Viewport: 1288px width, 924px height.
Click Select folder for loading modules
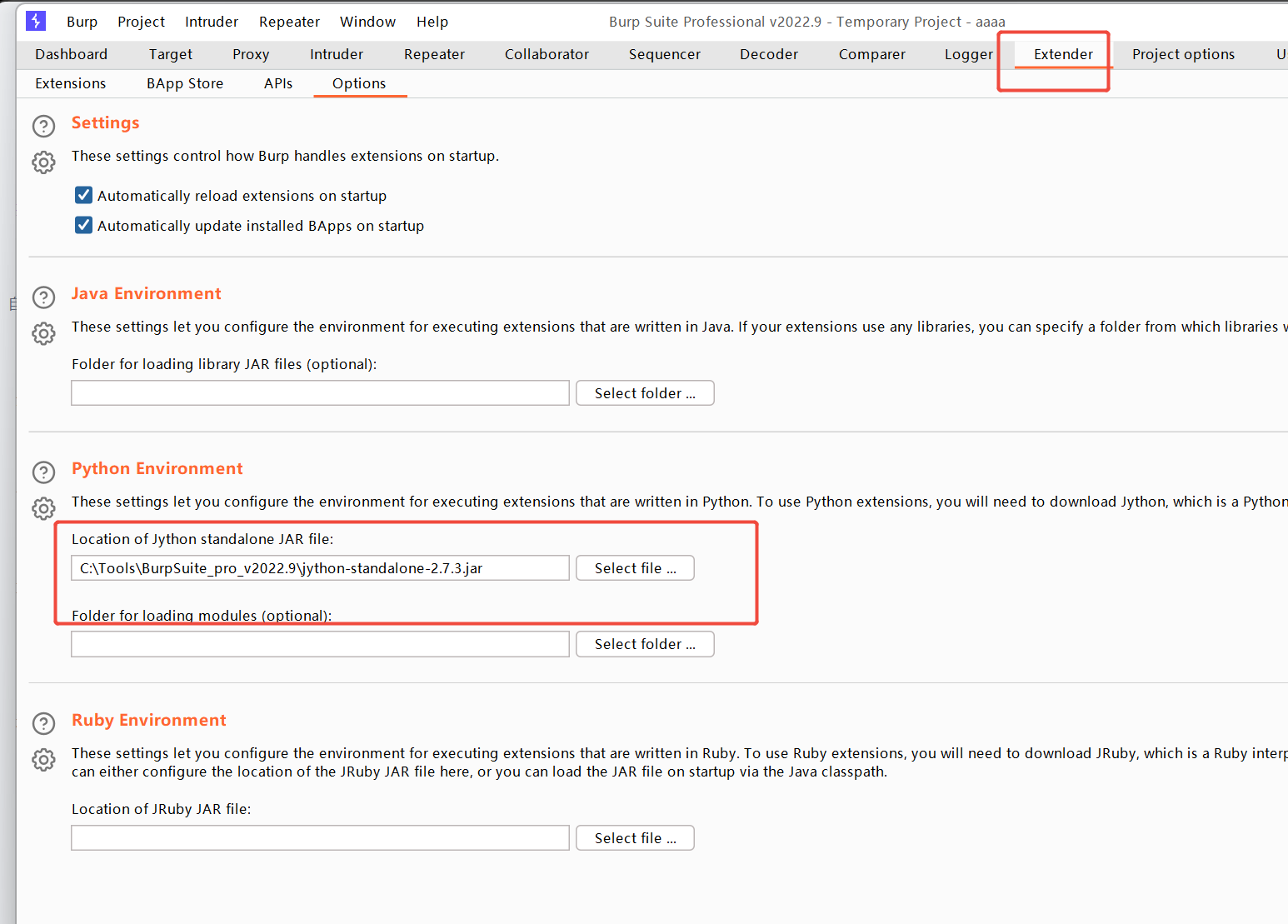(x=645, y=644)
